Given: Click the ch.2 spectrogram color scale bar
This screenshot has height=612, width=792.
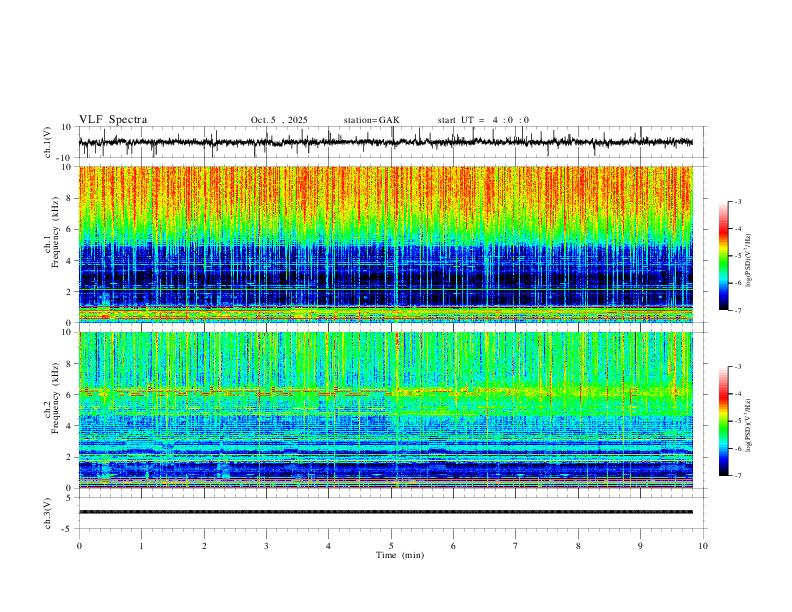Looking at the screenshot, I should 724,421.
